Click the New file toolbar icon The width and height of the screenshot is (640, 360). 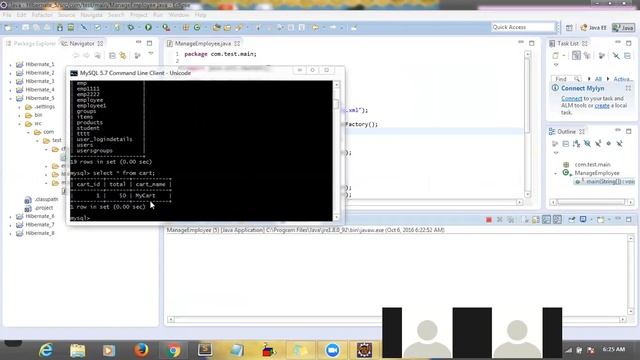7,27
